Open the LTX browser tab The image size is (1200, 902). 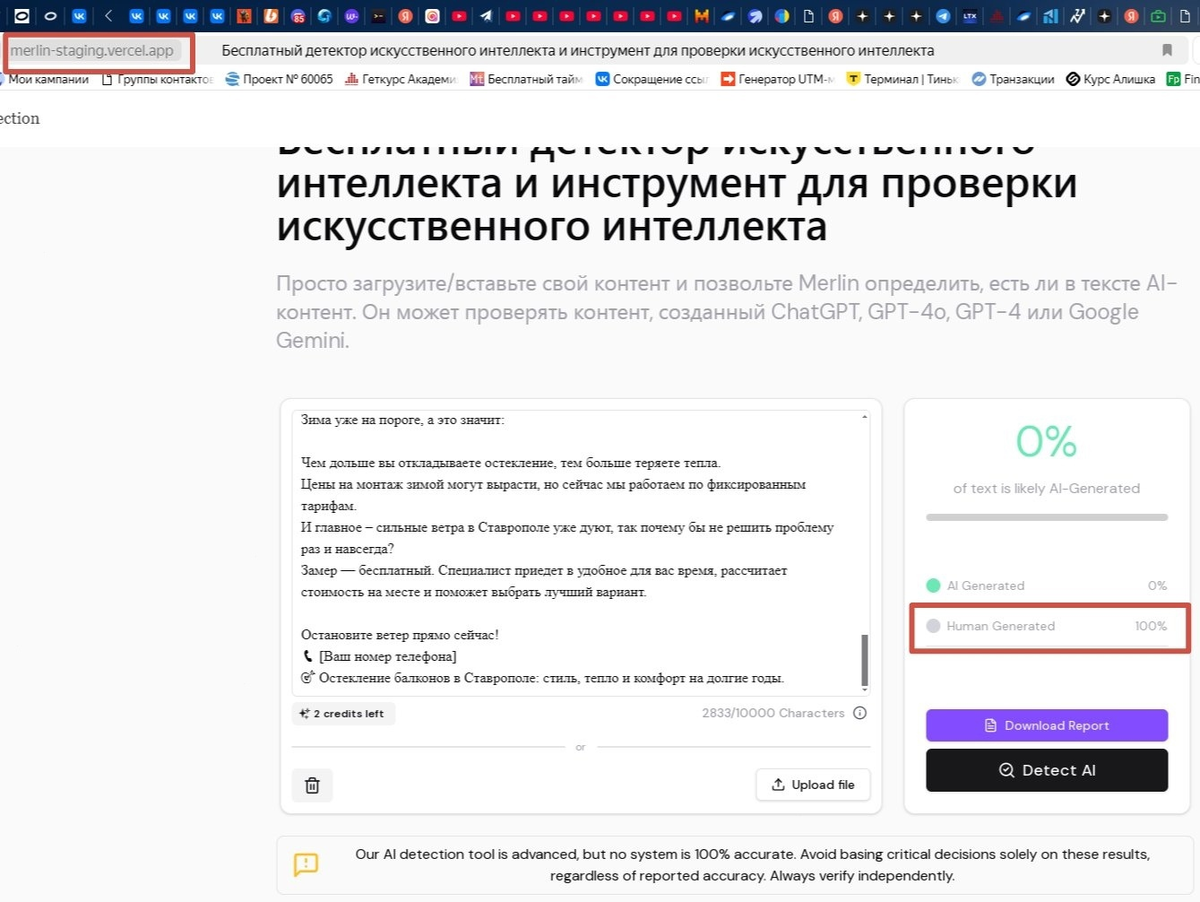tap(969, 16)
